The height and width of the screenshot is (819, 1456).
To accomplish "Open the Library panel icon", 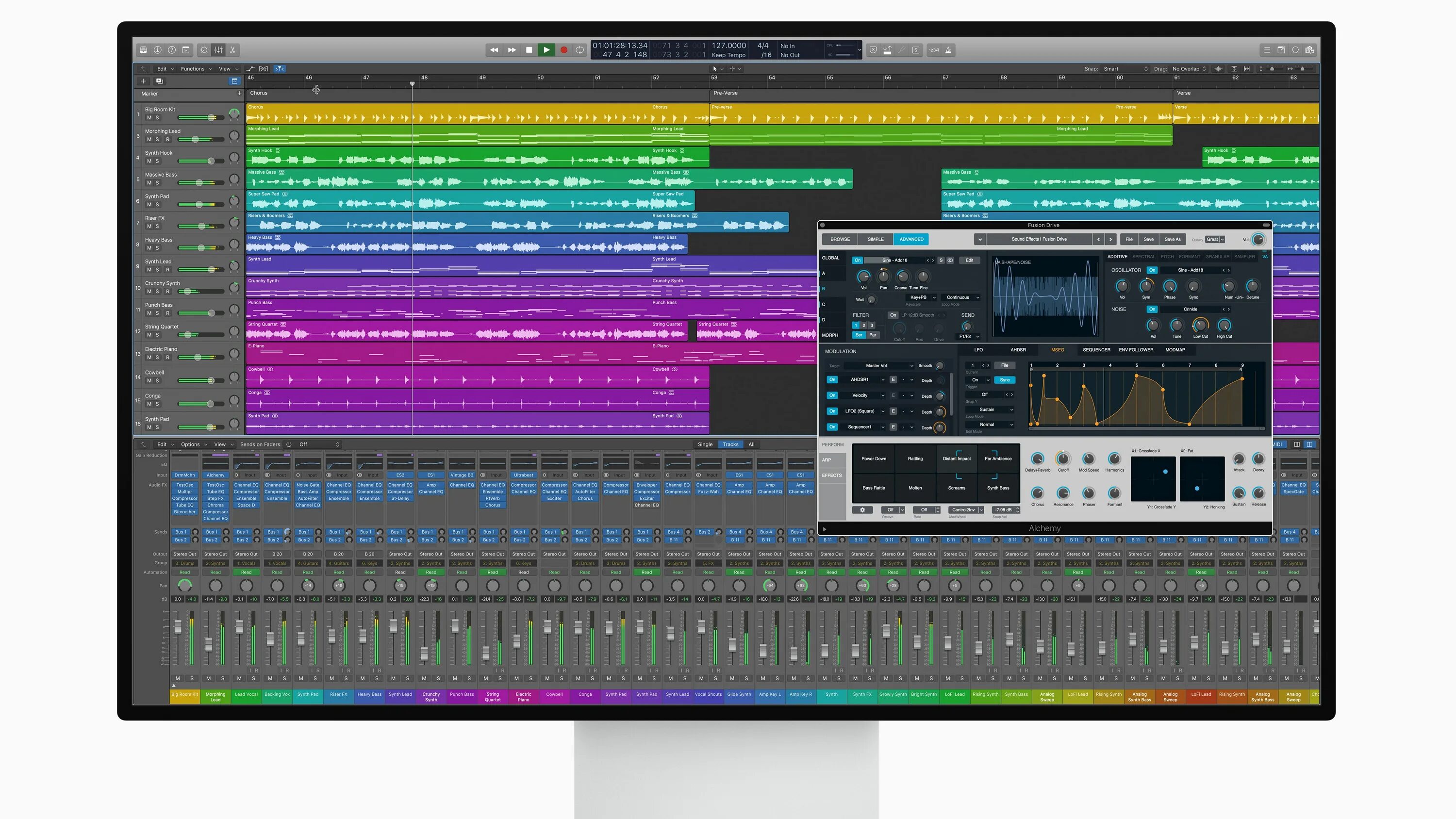I will 143,50.
